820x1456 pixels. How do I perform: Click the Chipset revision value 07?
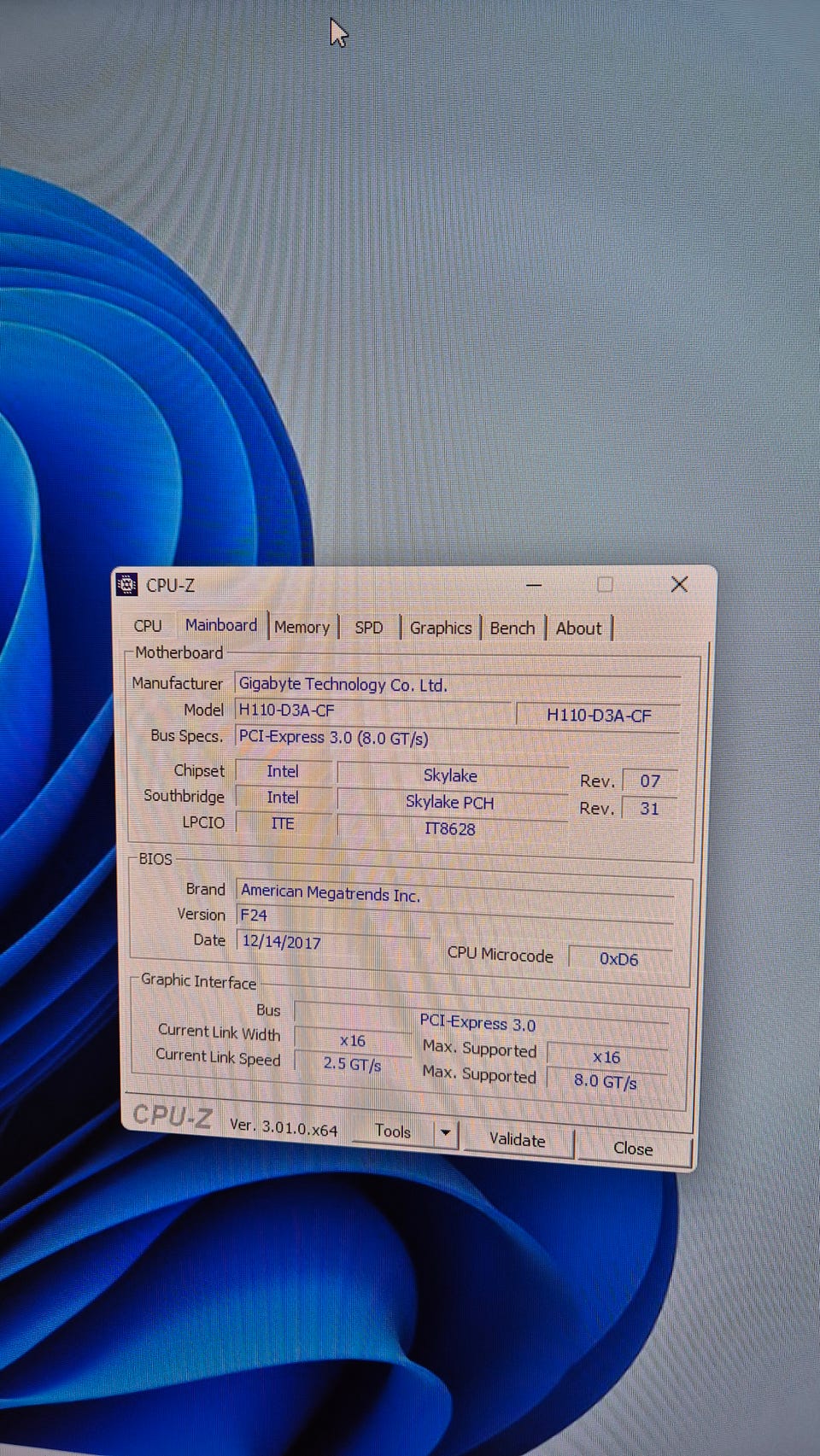[650, 781]
